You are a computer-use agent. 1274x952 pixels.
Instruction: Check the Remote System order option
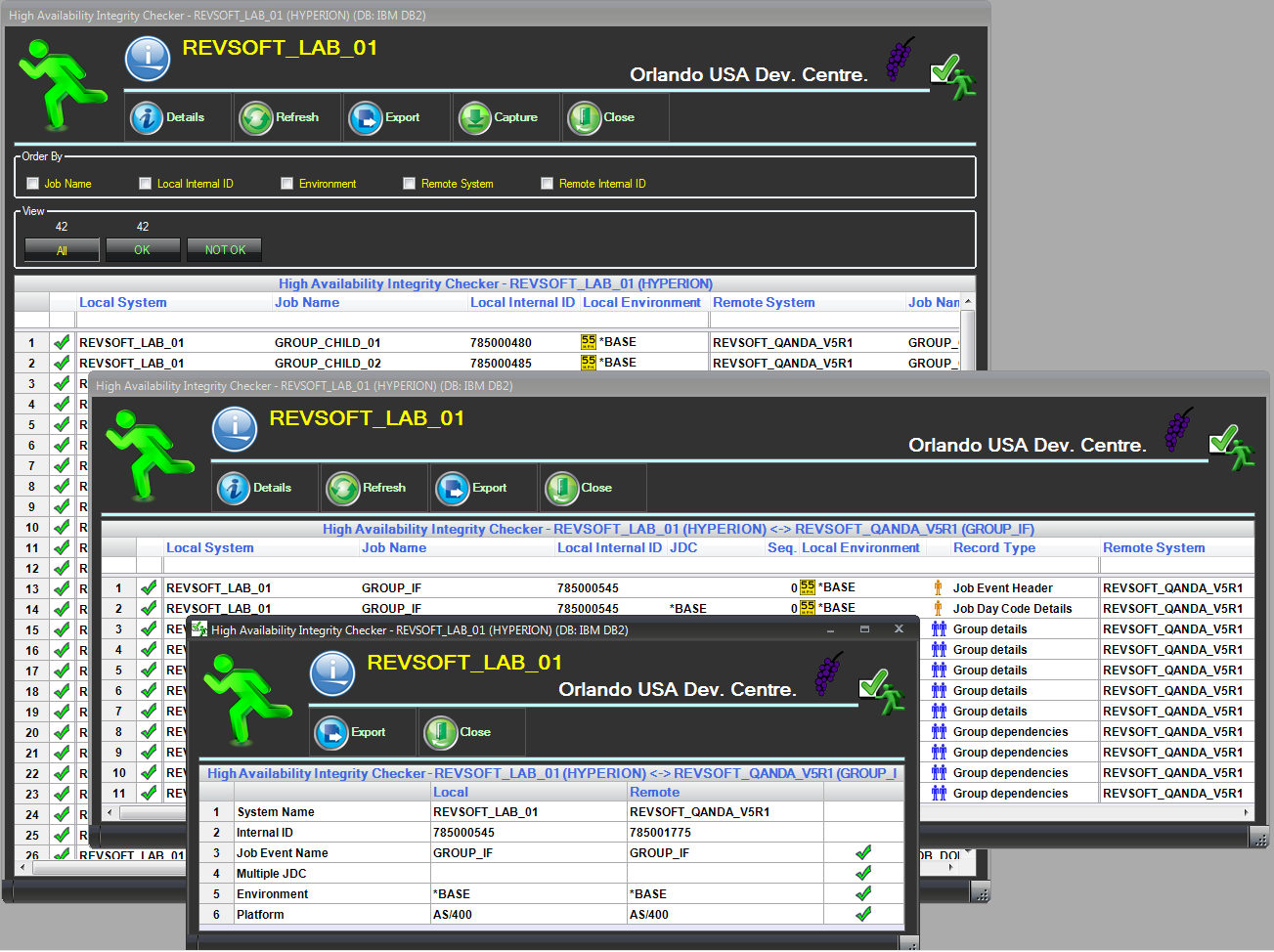(x=410, y=184)
